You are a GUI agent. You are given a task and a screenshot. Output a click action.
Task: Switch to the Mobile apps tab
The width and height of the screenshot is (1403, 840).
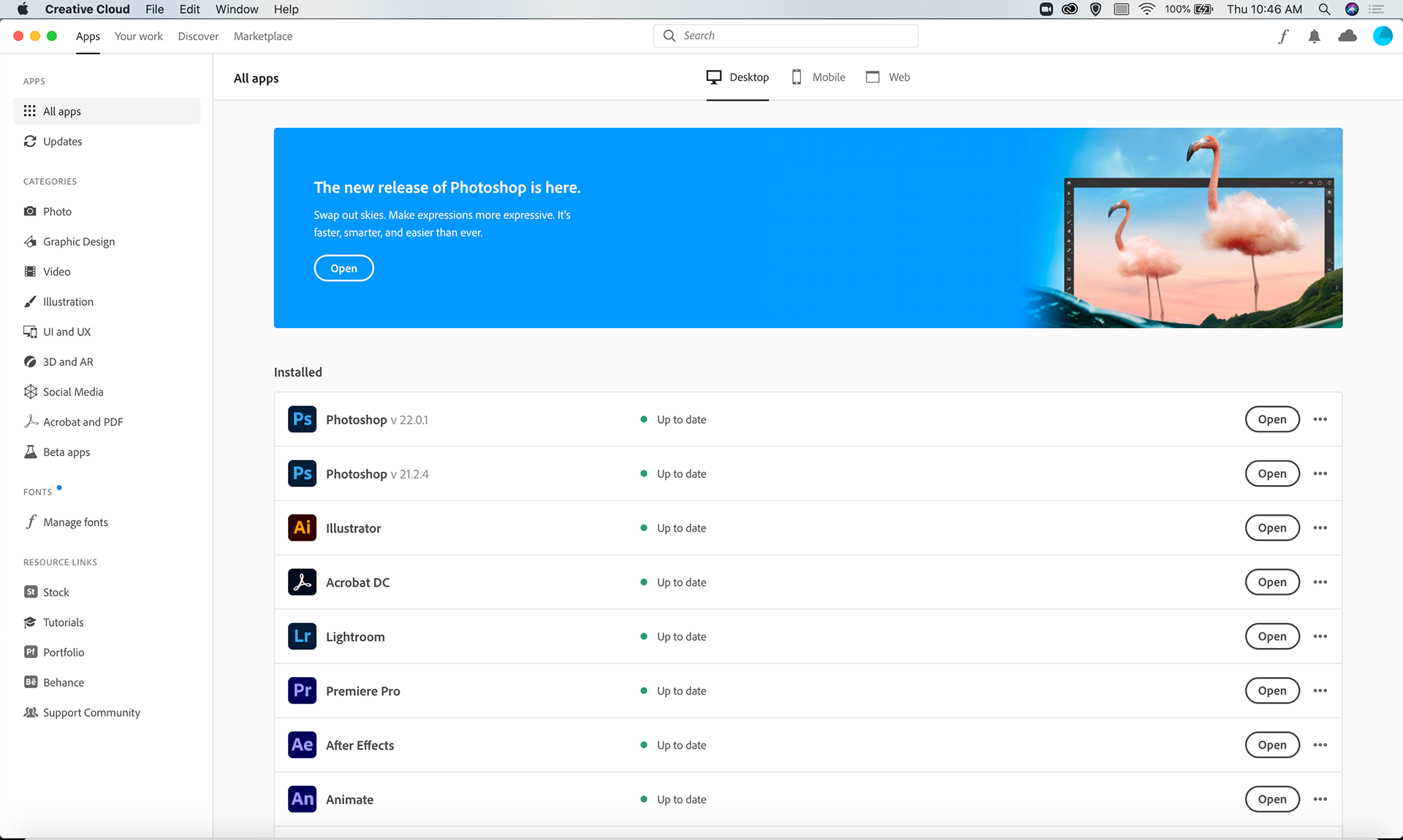pyautogui.click(x=818, y=77)
